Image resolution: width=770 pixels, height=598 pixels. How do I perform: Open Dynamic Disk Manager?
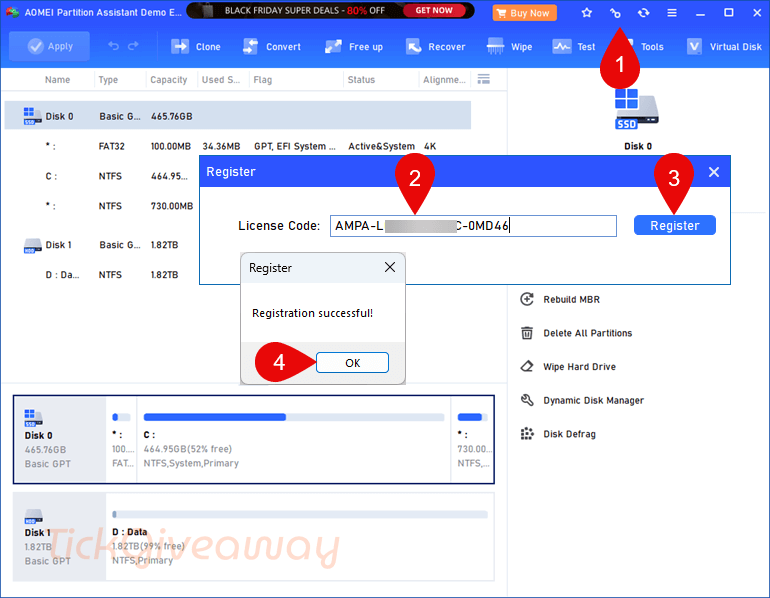(x=593, y=401)
